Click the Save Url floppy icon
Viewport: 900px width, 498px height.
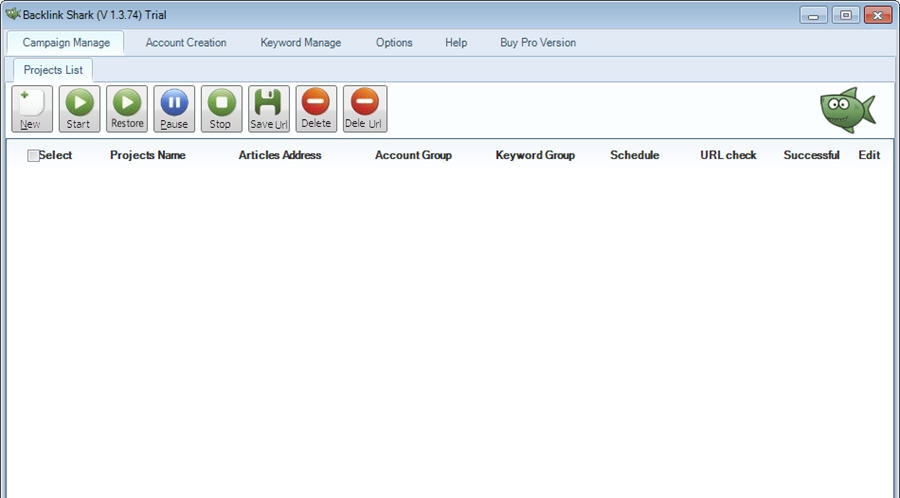[x=269, y=109]
